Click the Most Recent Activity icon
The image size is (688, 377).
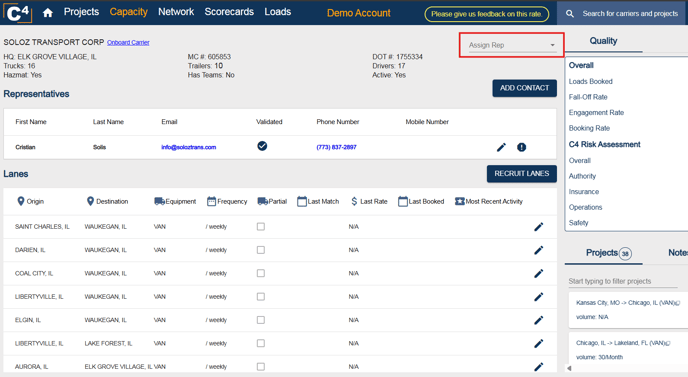459,201
